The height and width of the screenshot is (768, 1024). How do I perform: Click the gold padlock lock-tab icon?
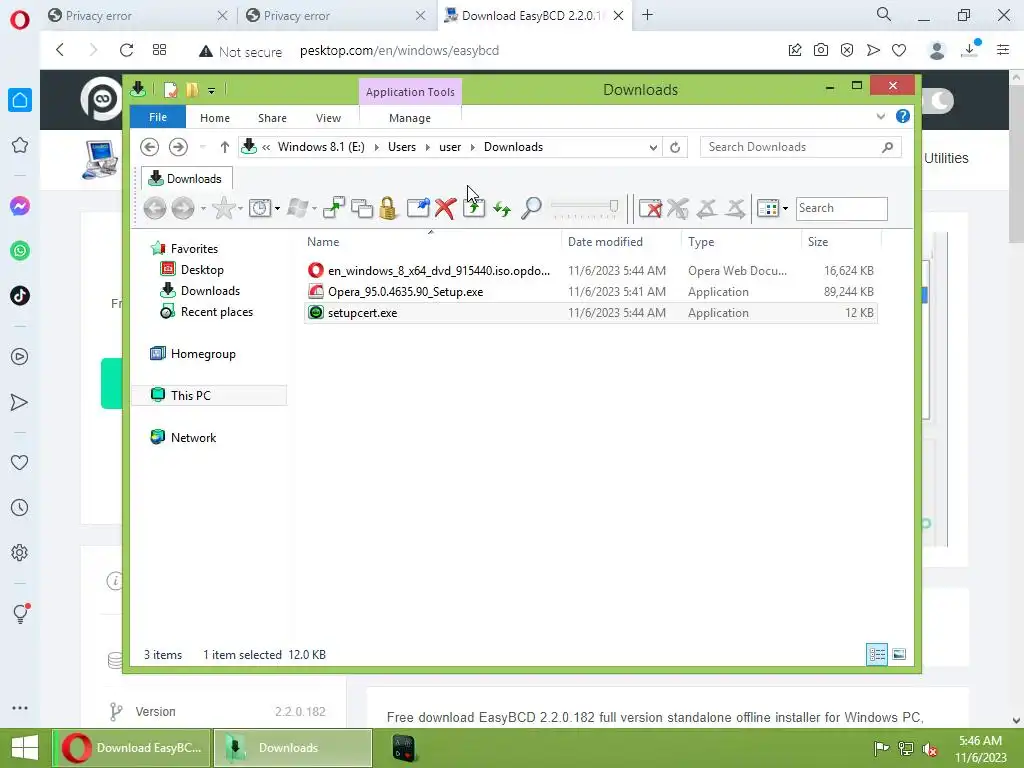tap(388, 208)
